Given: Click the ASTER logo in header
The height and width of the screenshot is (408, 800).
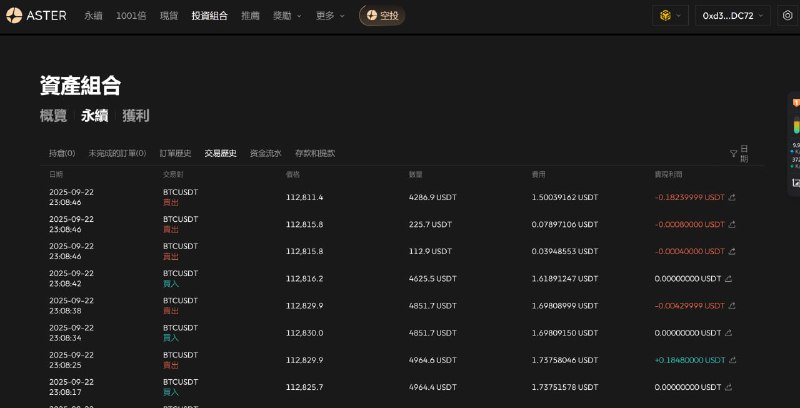Looking at the screenshot, I should pos(39,16).
